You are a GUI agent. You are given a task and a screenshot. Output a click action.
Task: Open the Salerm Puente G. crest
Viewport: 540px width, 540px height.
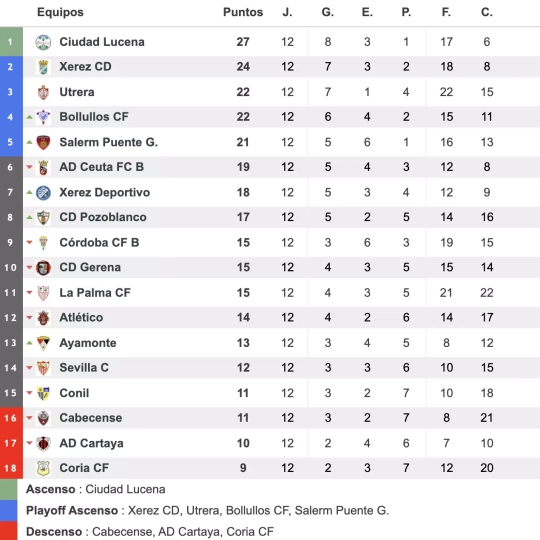coord(43,142)
